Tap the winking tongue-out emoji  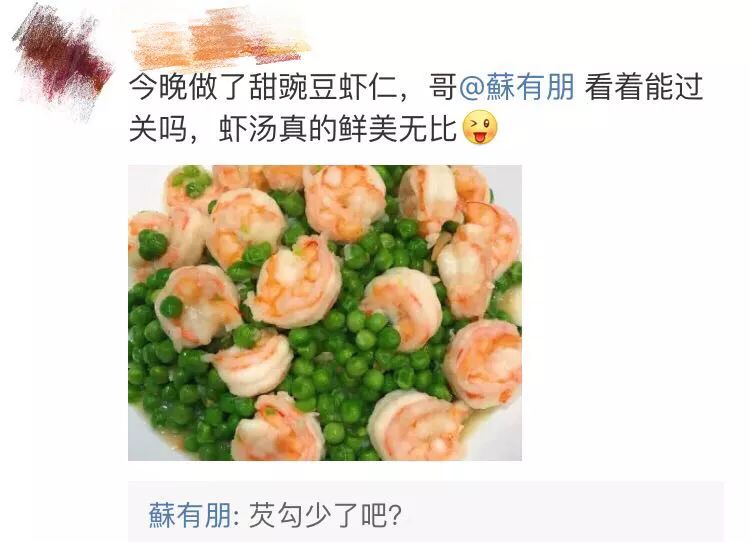pyautogui.click(x=480, y=127)
